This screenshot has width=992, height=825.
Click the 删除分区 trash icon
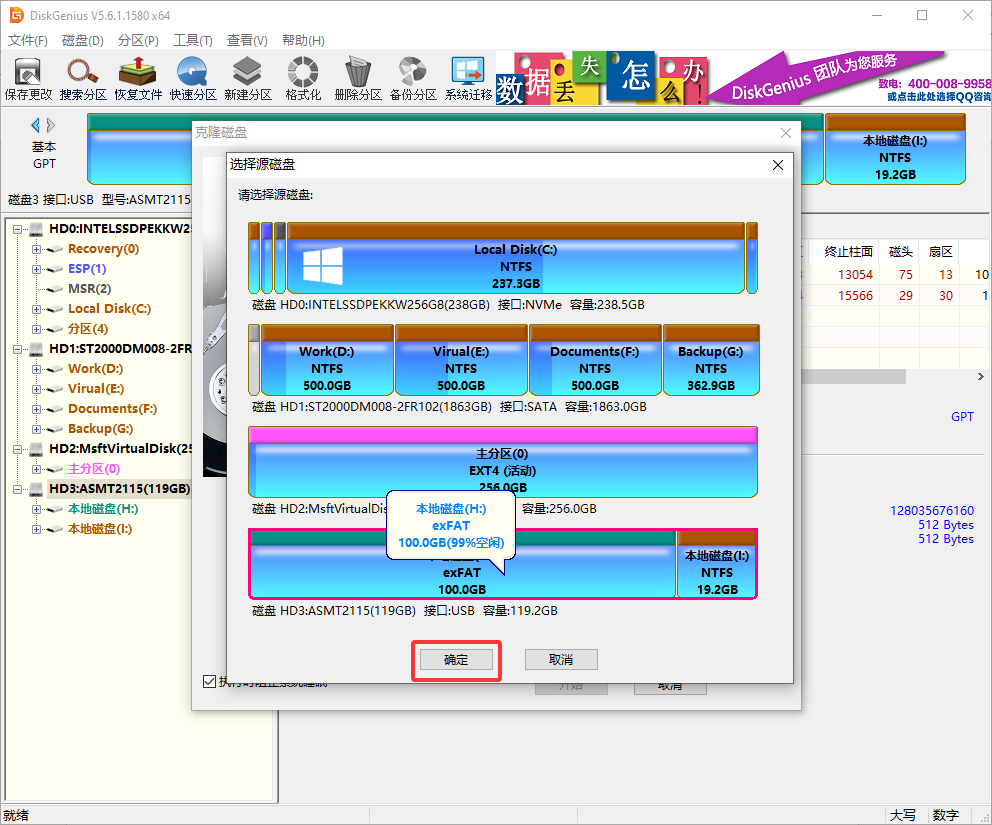tap(358, 78)
